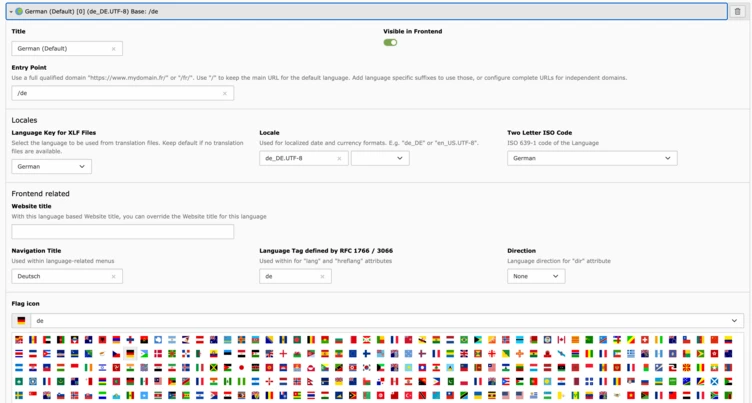Select the Spain flag icon
752x403 pixels.
point(325,354)
